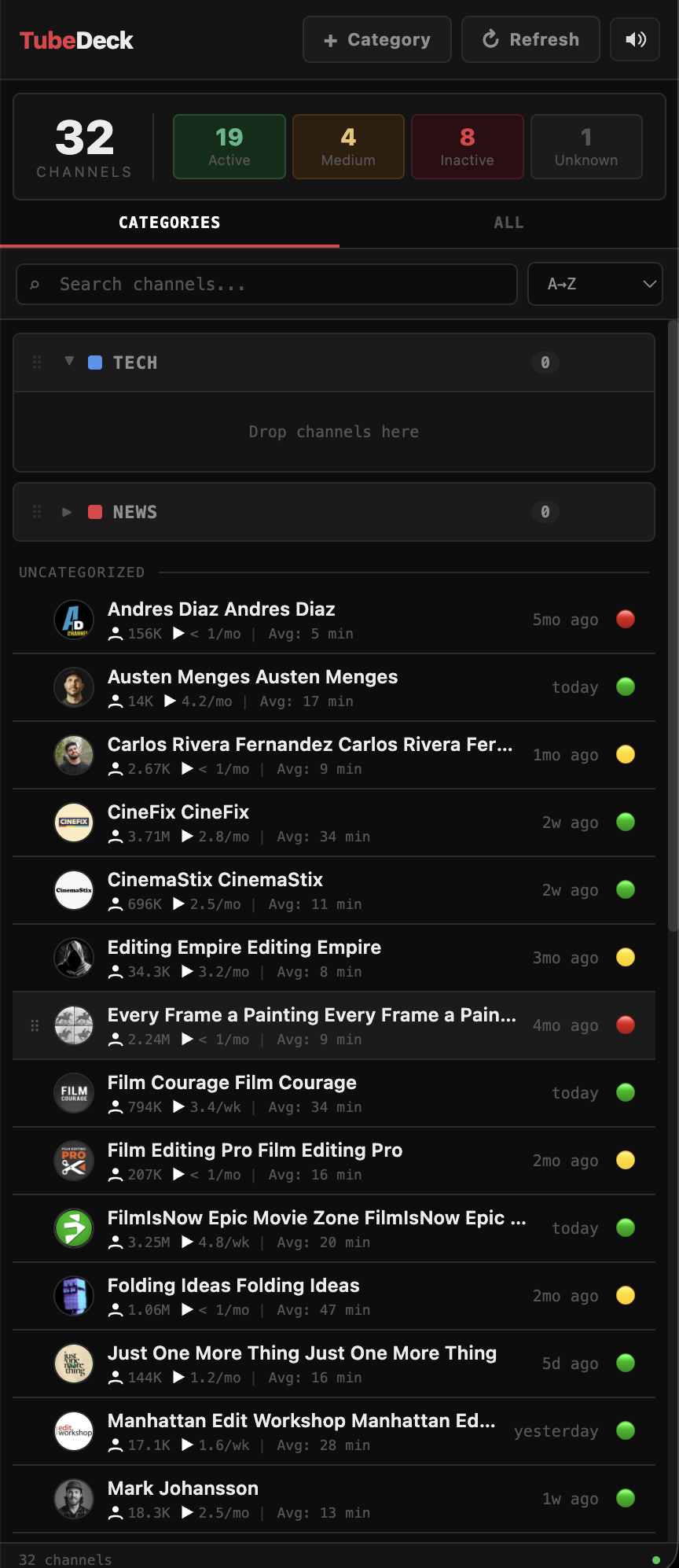
Task: Click the FilmIsNow green logo
Action: pos(74,1228)
